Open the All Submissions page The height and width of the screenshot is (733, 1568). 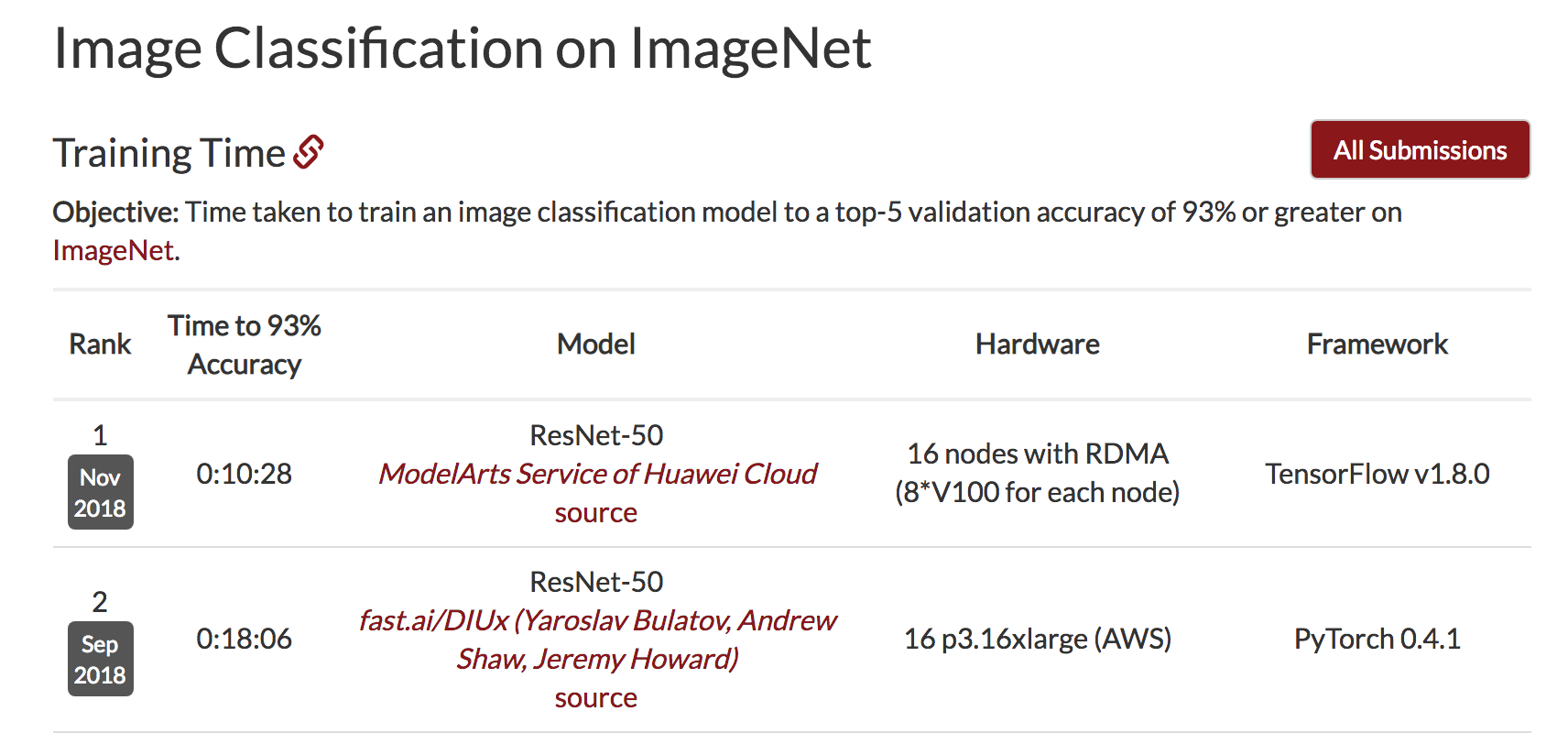1420,149
